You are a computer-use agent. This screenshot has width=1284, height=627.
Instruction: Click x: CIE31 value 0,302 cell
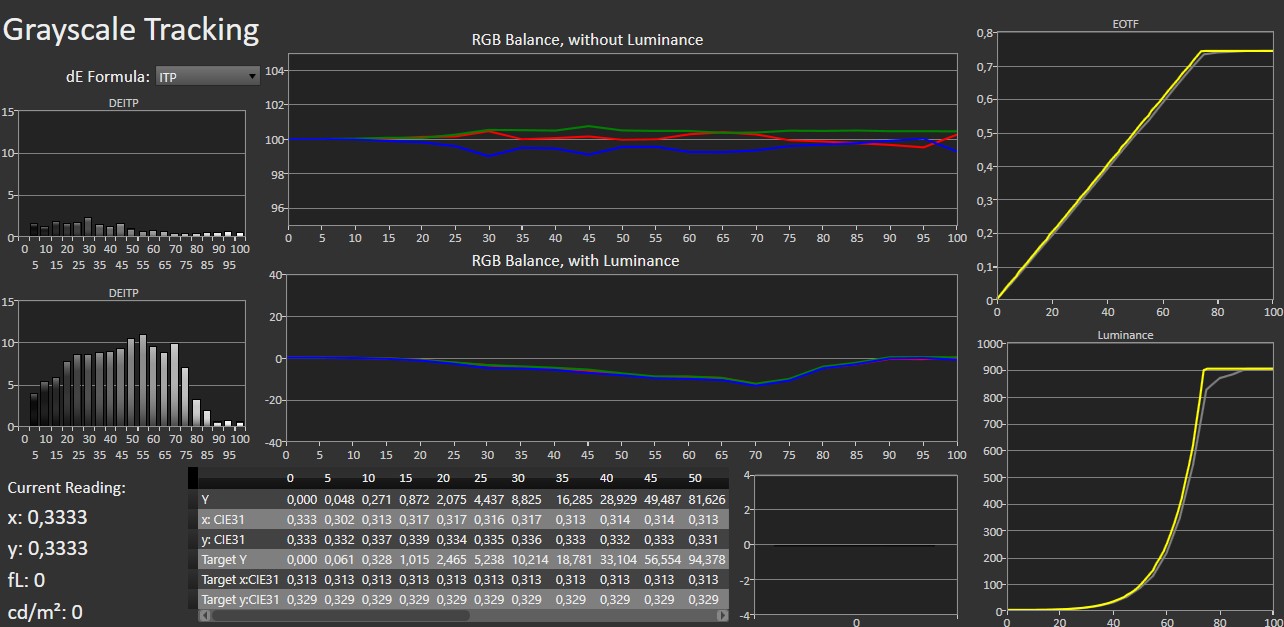pos(339,519)
